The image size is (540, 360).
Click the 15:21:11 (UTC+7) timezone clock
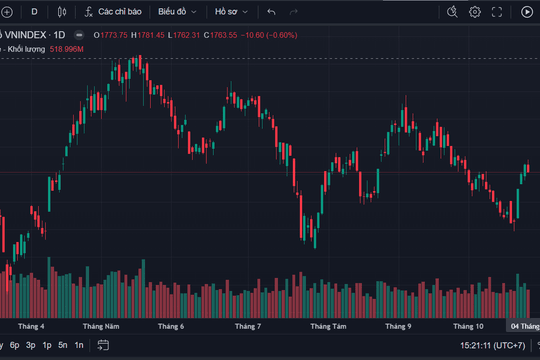(492, 346)
